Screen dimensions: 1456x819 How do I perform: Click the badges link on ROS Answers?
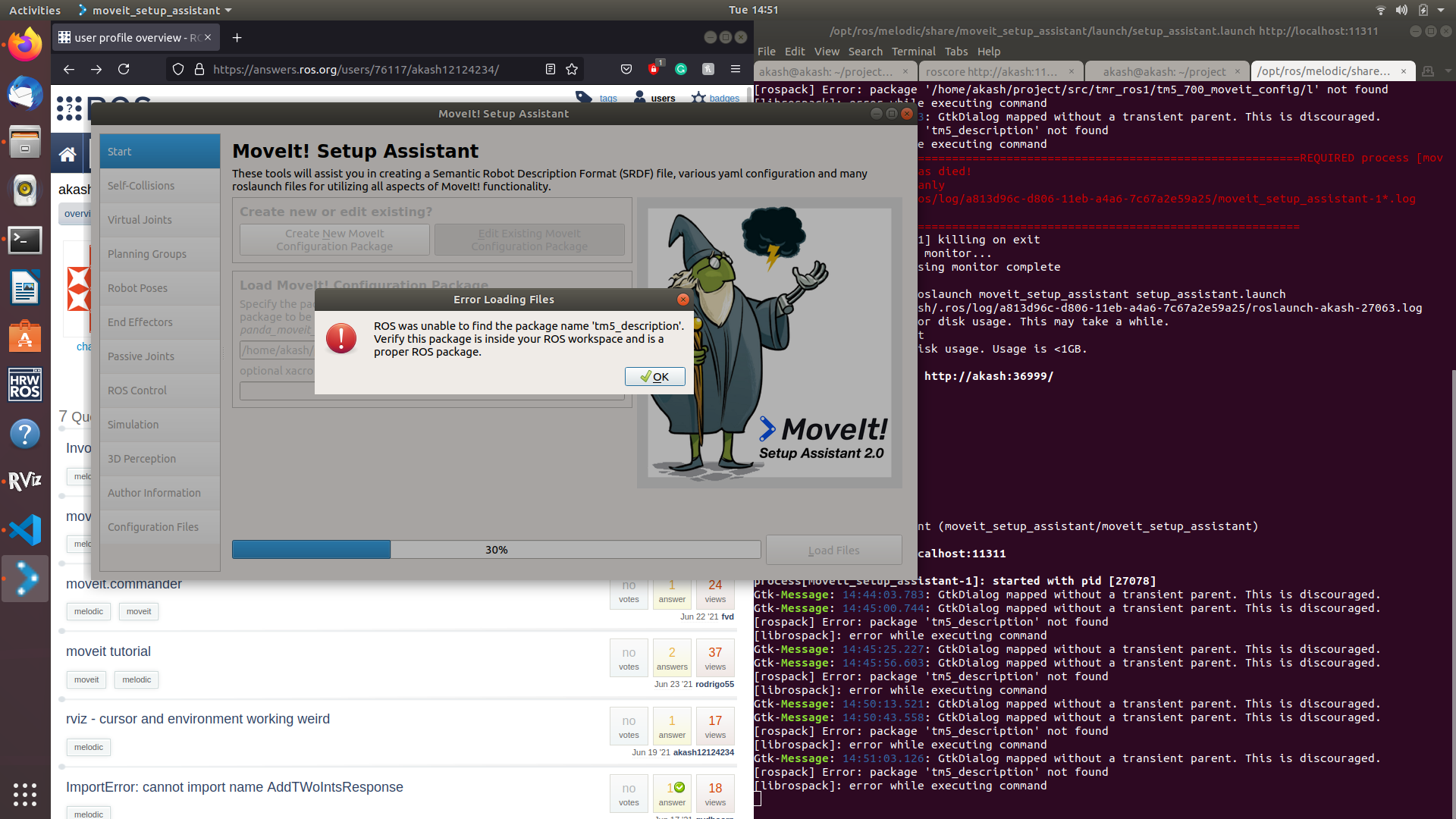click(724, 98)
